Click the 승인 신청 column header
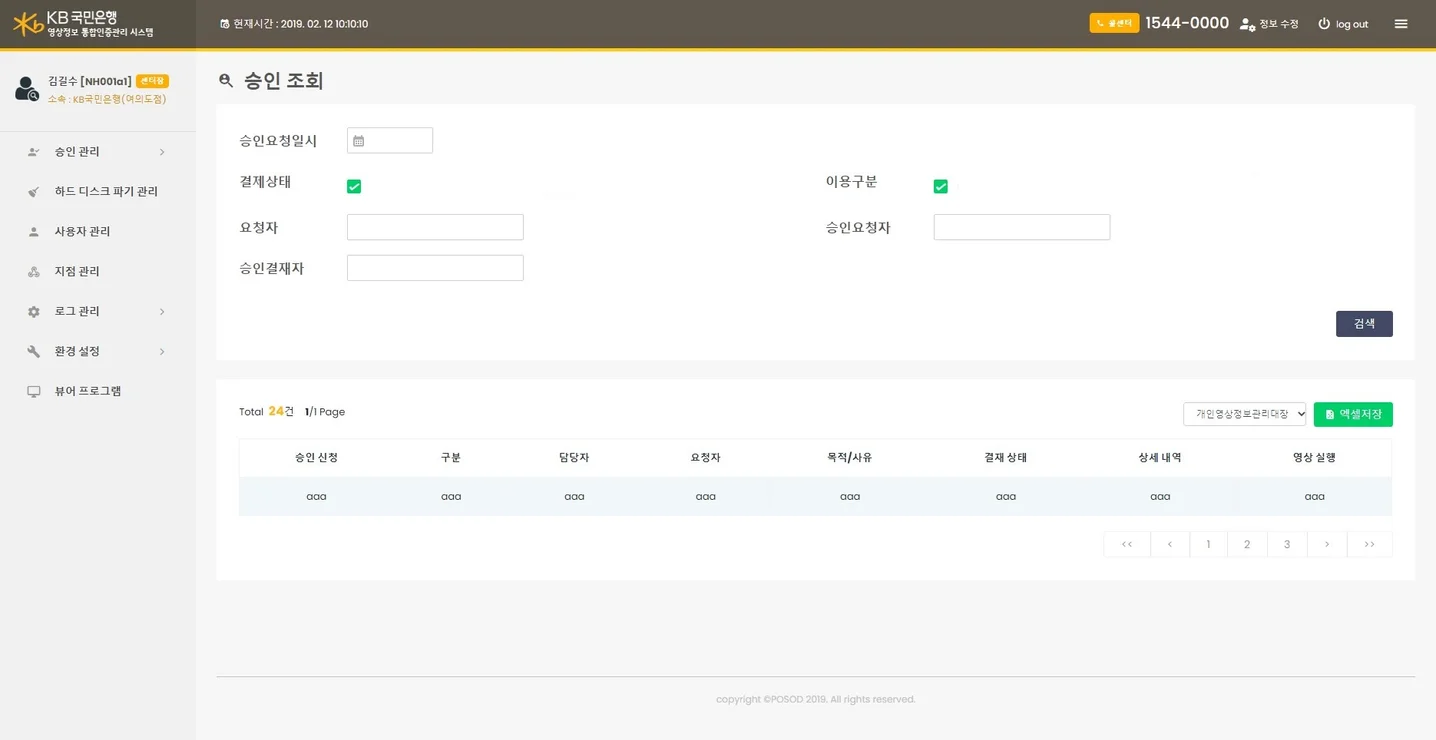The width and height of the screenshot is (1436, 740). point(316,457)
